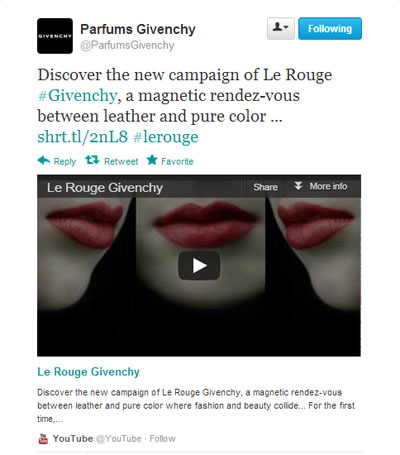Open the #Givenchy hashtag link

pos(77,96)
